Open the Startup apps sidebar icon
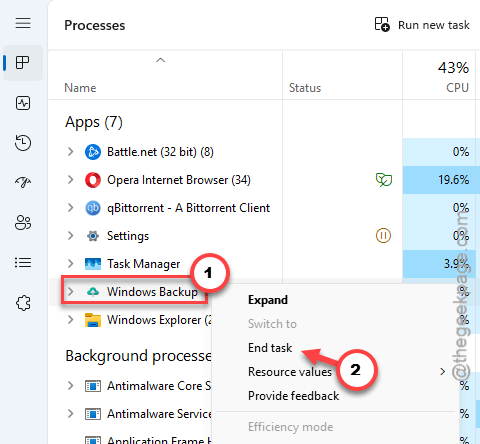This screenshot has height=444, width=480. [x=23, y=182]
